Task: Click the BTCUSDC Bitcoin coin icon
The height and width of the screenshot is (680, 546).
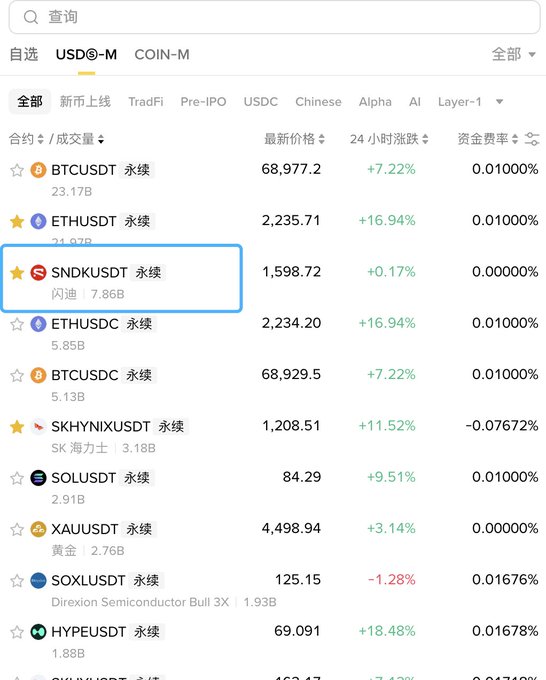Action: 38,375
